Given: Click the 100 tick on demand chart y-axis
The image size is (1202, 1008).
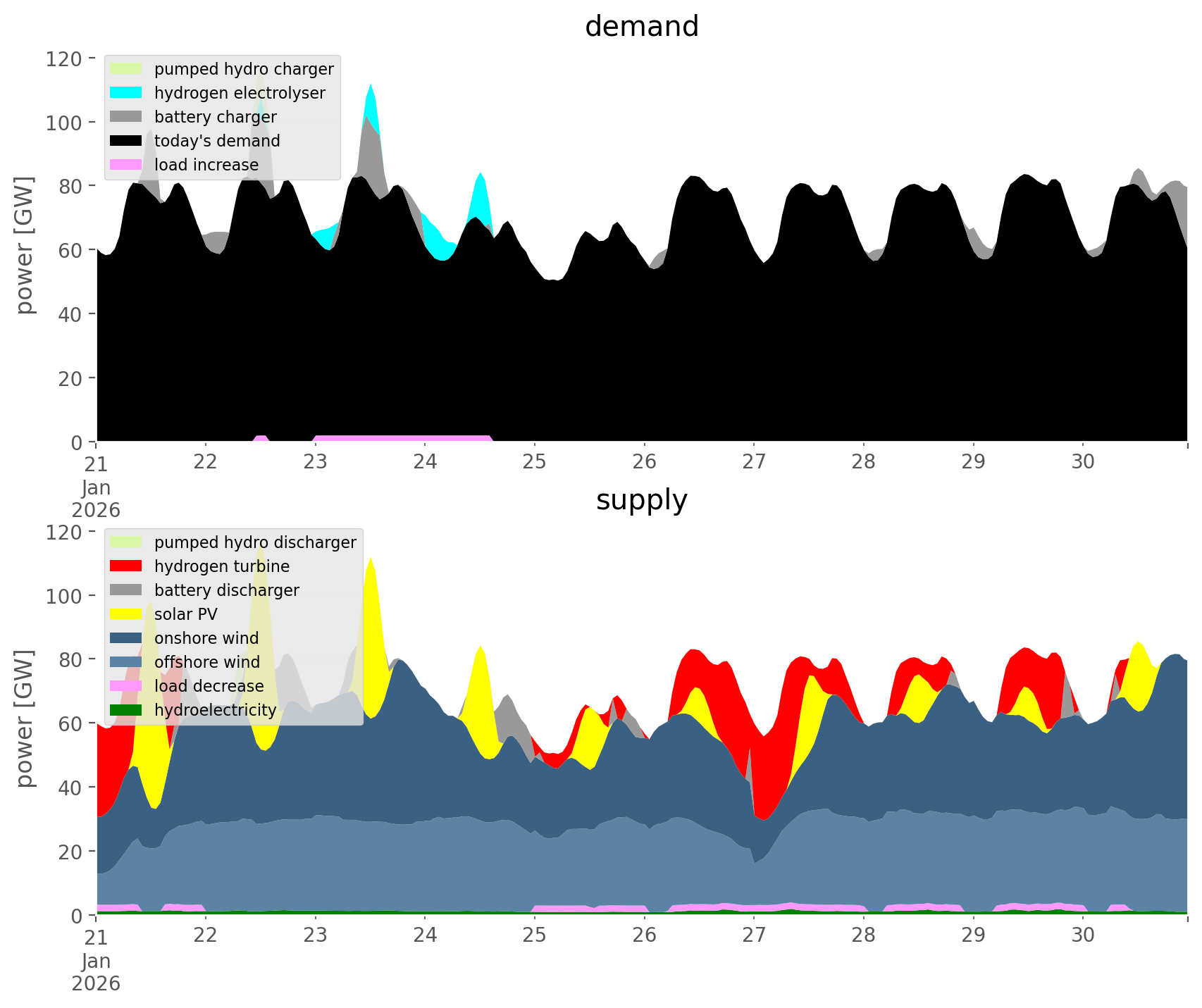Looking at the screenshot, I should pos(65,122).
